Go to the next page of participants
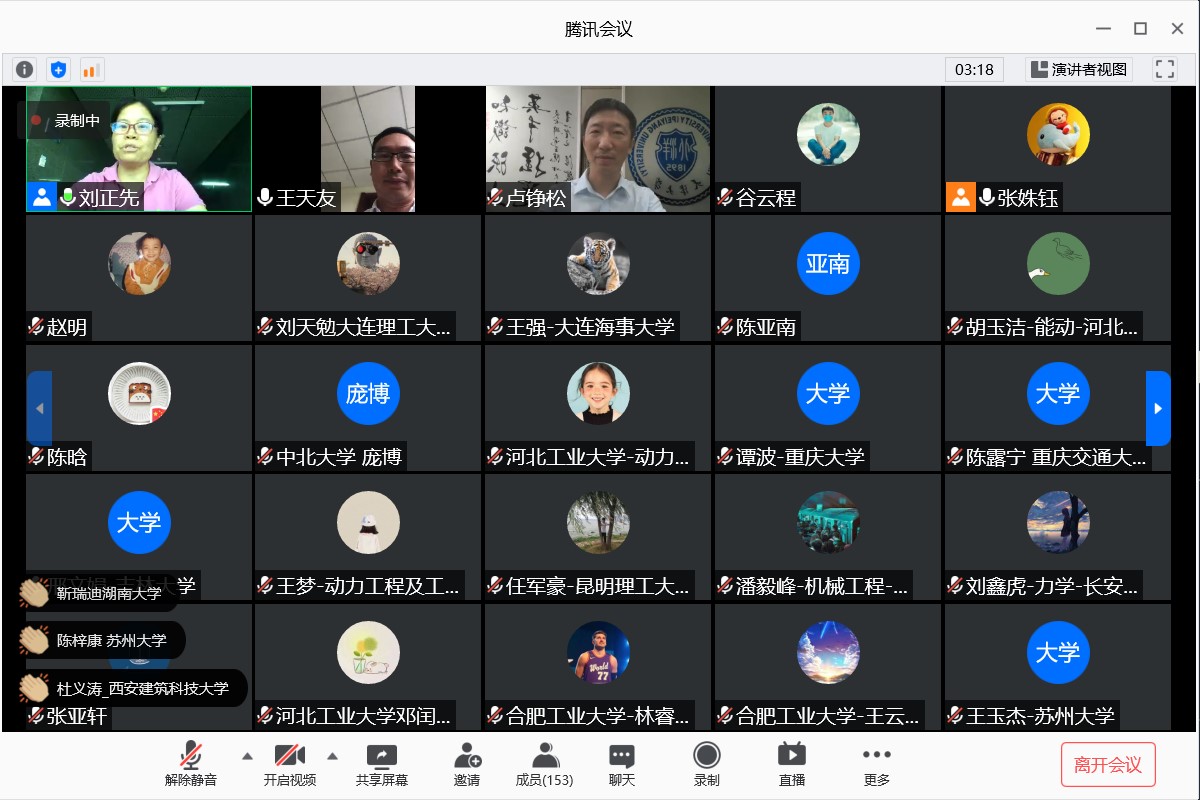 click(1158, 408)
